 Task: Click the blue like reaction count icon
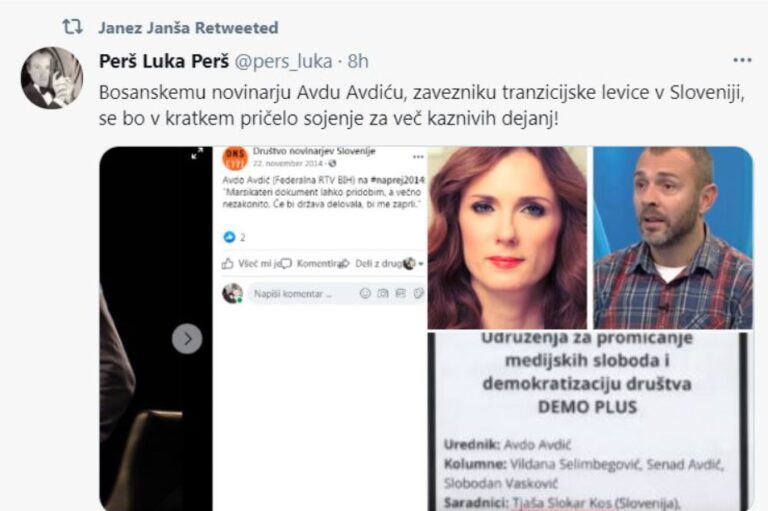tap(229, 237)
